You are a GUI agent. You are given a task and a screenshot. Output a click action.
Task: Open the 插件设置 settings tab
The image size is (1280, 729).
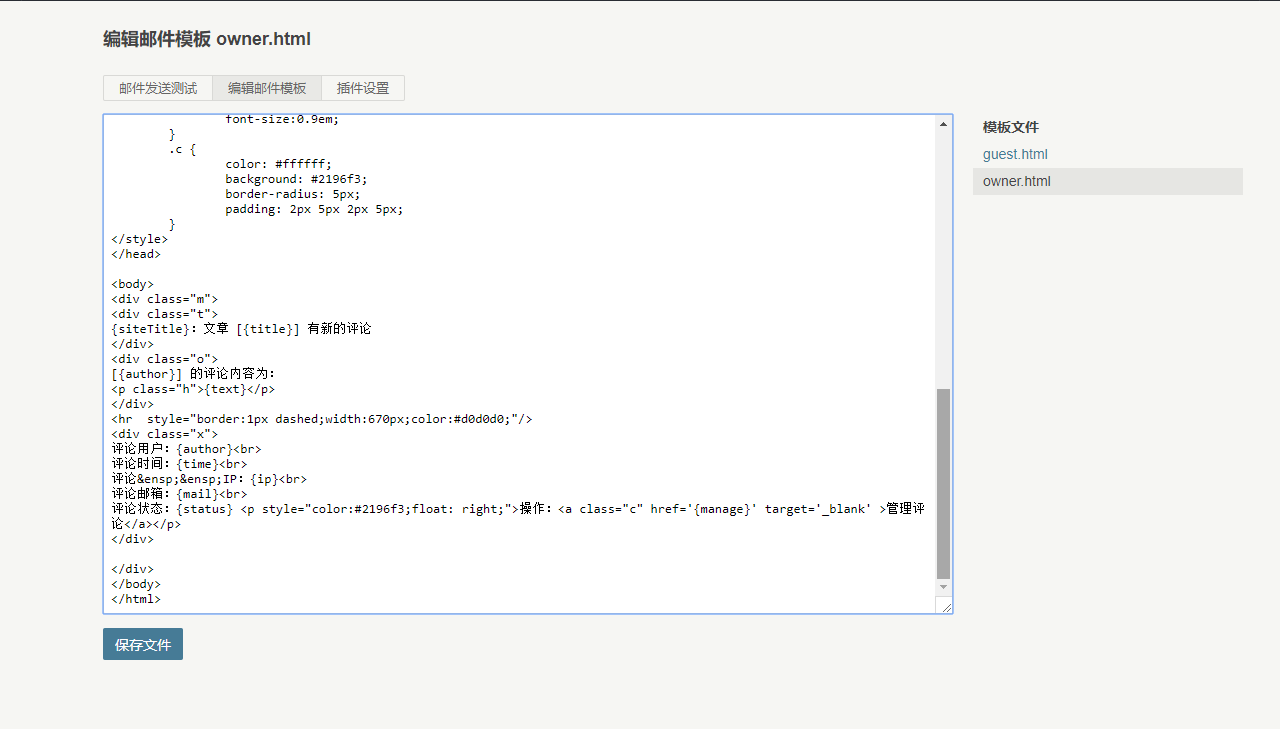coord(362,88)
